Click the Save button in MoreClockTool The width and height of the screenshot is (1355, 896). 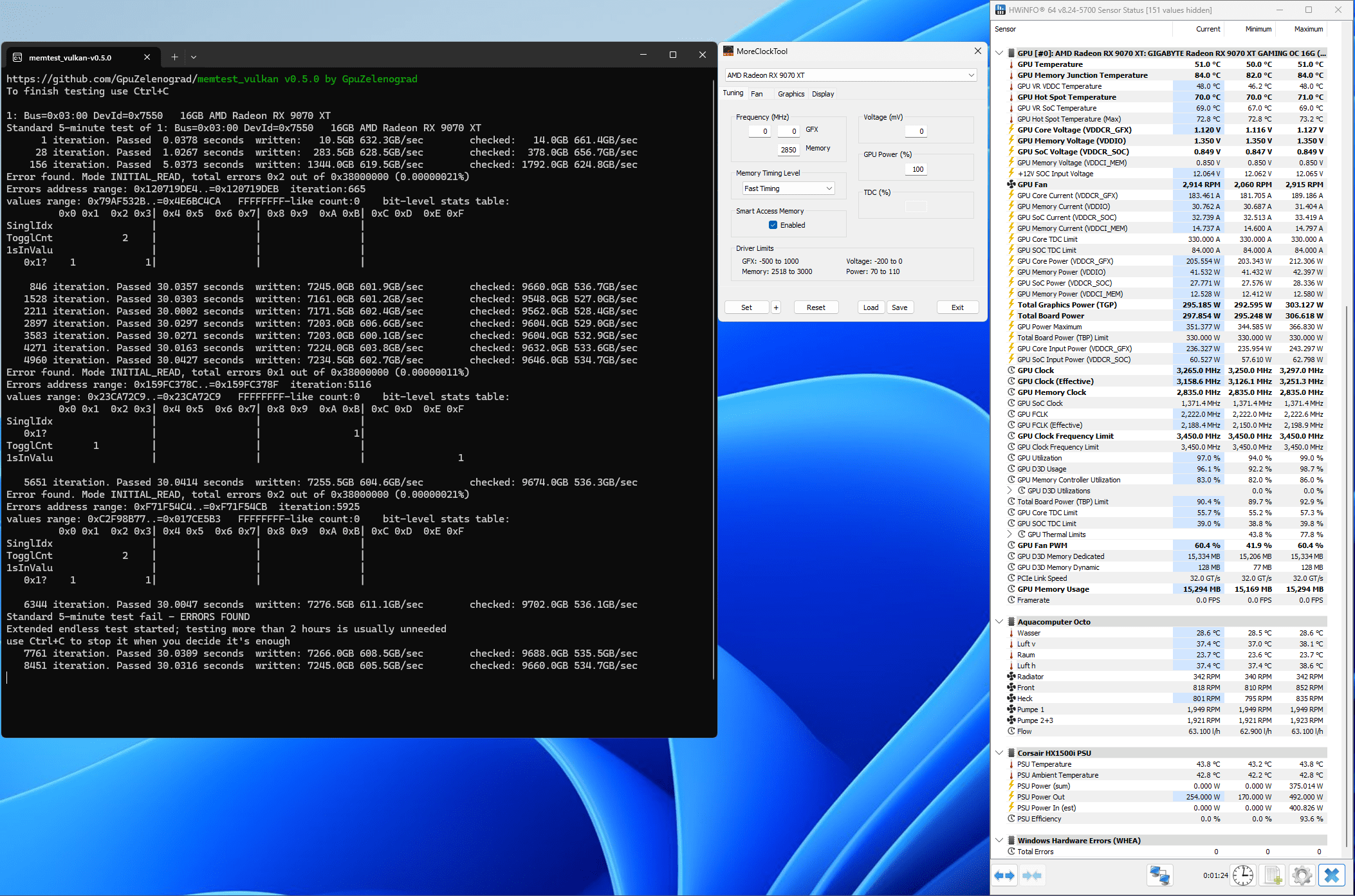tap(899, 307)
